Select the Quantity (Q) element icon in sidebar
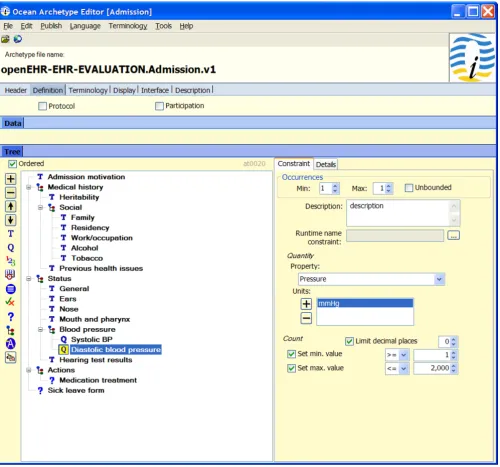 click(11, 248)
